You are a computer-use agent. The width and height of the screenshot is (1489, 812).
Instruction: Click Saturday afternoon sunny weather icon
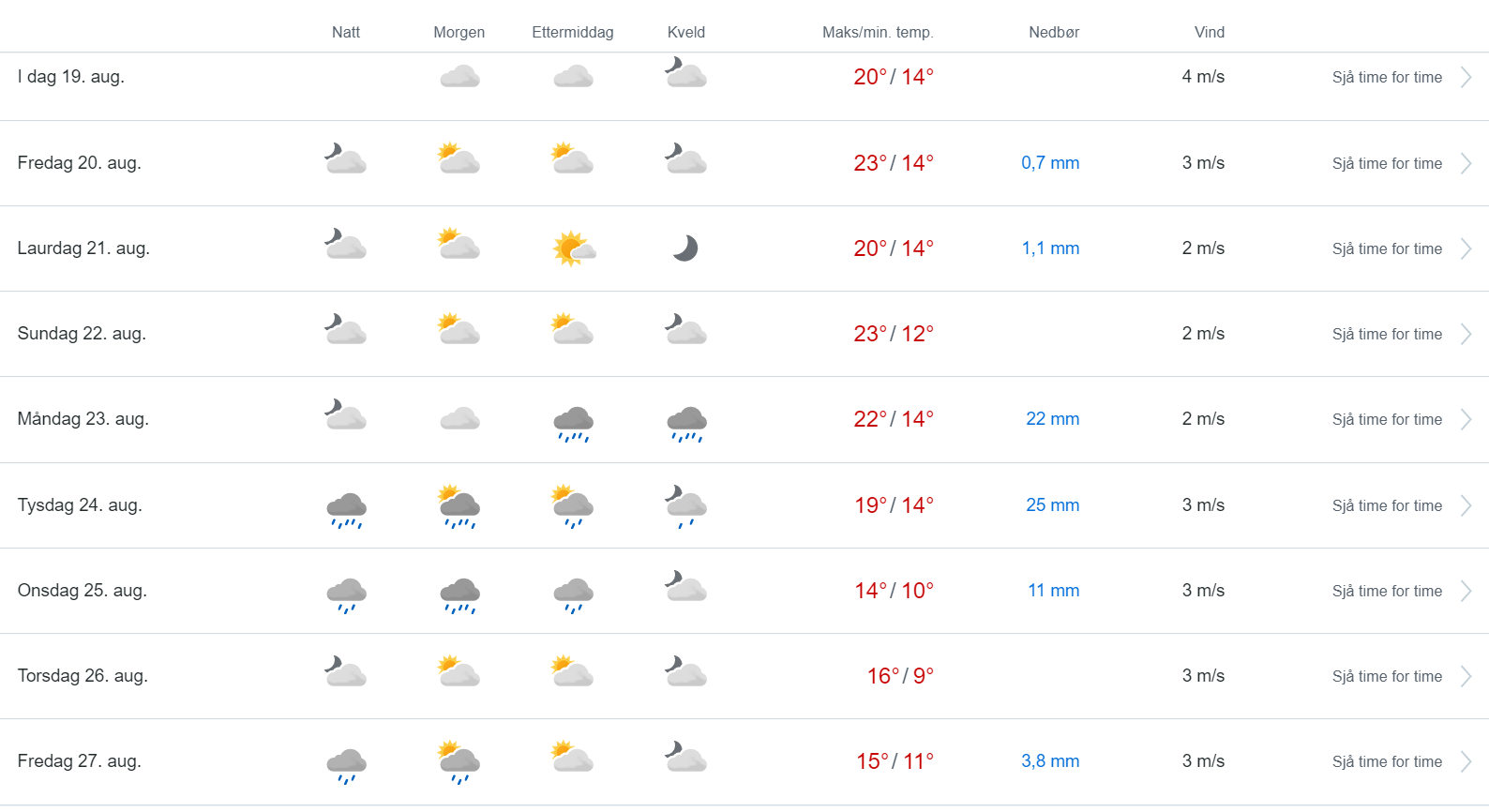[x=573, y=248]
